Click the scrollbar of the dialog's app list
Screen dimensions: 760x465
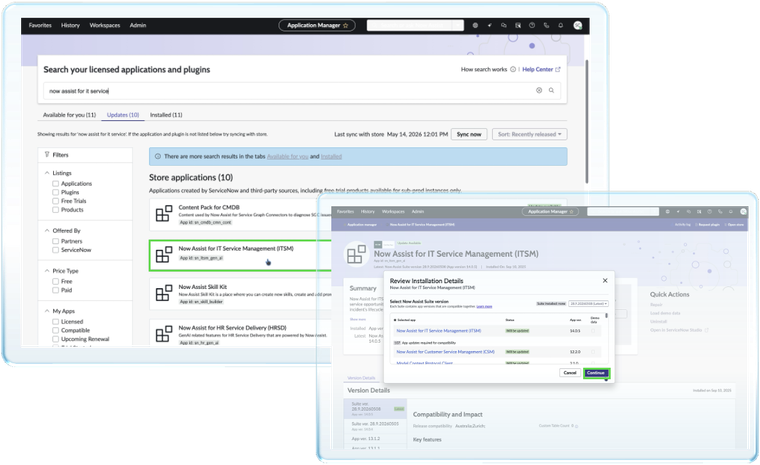(606, 316)
